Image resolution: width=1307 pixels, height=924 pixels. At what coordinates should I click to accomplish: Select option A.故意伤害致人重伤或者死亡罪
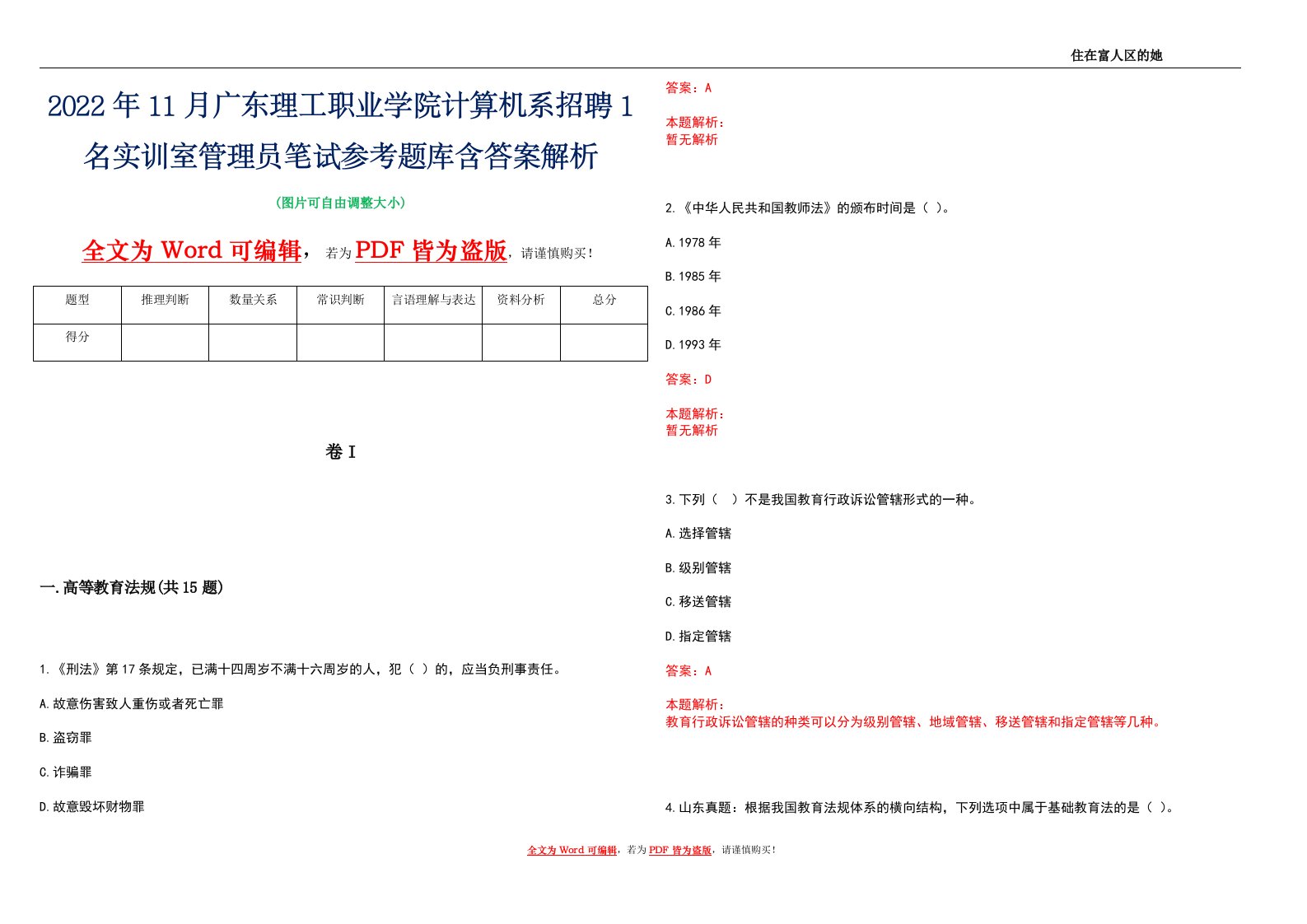coord(132,704)
